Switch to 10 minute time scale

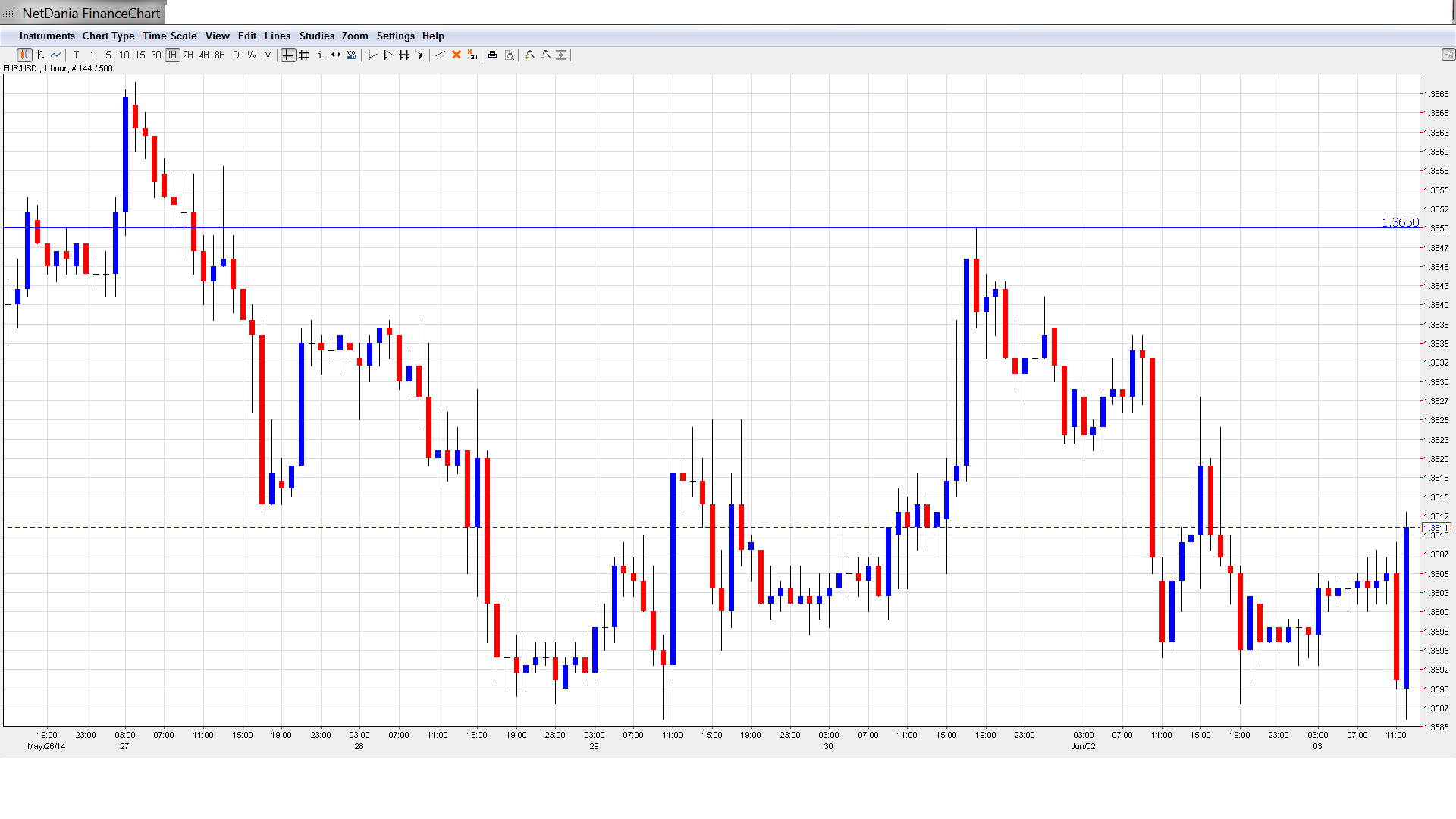coord(124,55)
